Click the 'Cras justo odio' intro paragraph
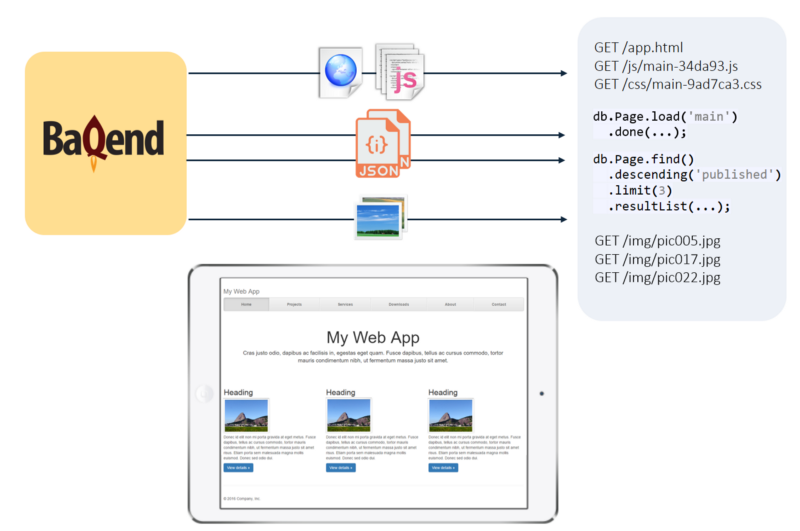 (x=373, y=357)
